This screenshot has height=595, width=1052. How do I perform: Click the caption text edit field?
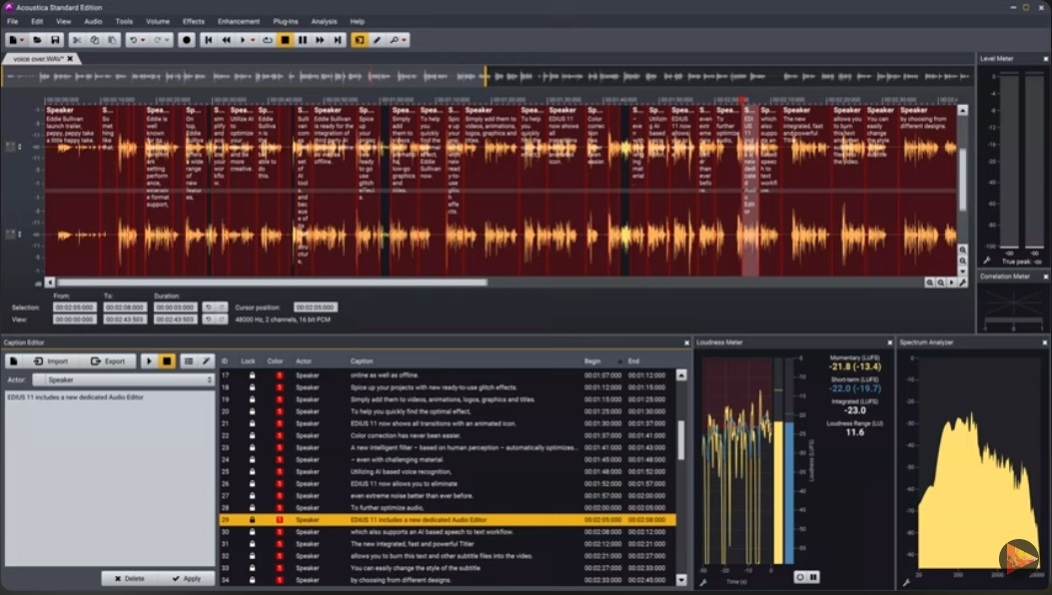tap(110, 478)
